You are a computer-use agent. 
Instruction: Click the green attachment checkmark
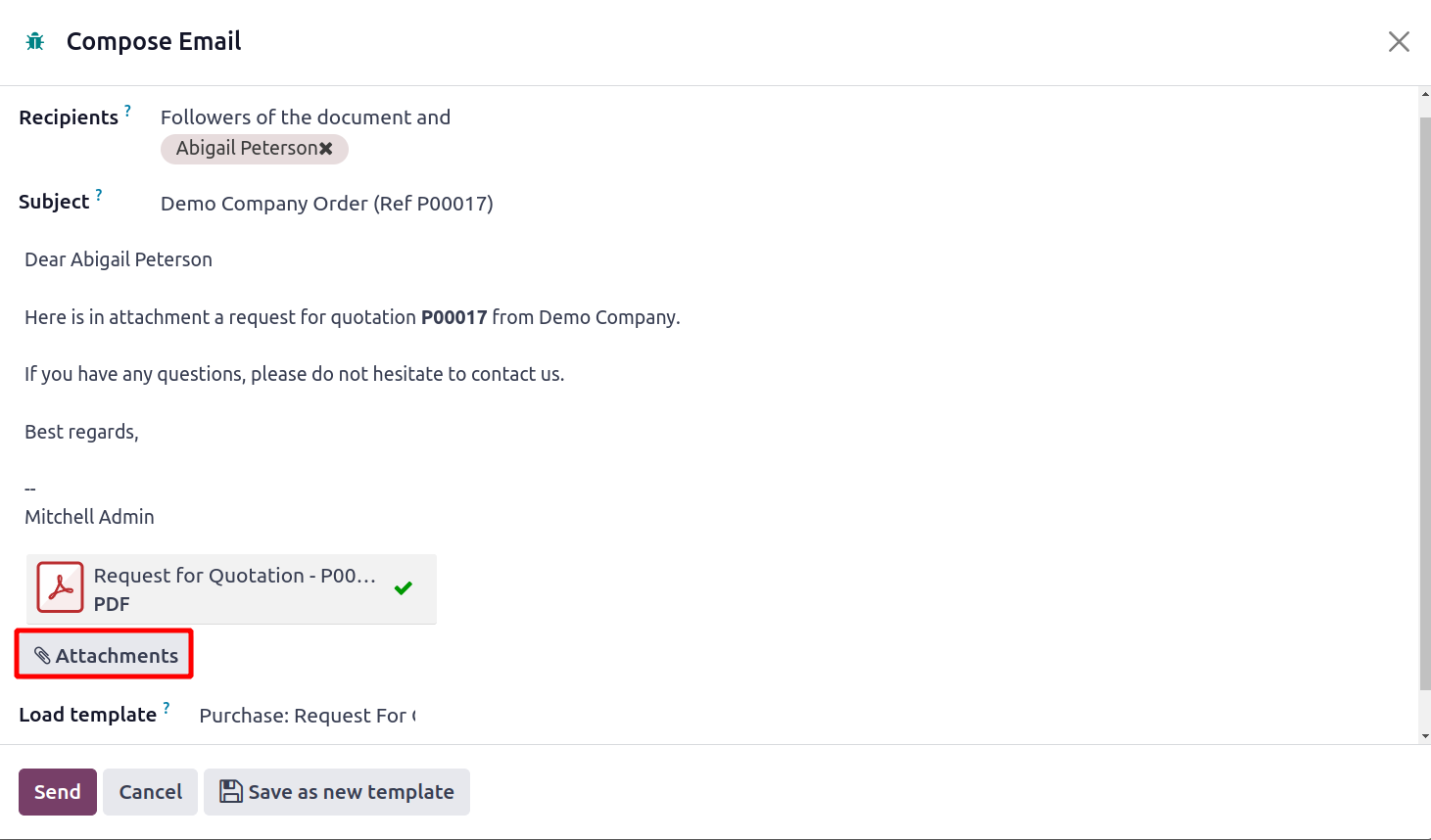click(403, 588)
